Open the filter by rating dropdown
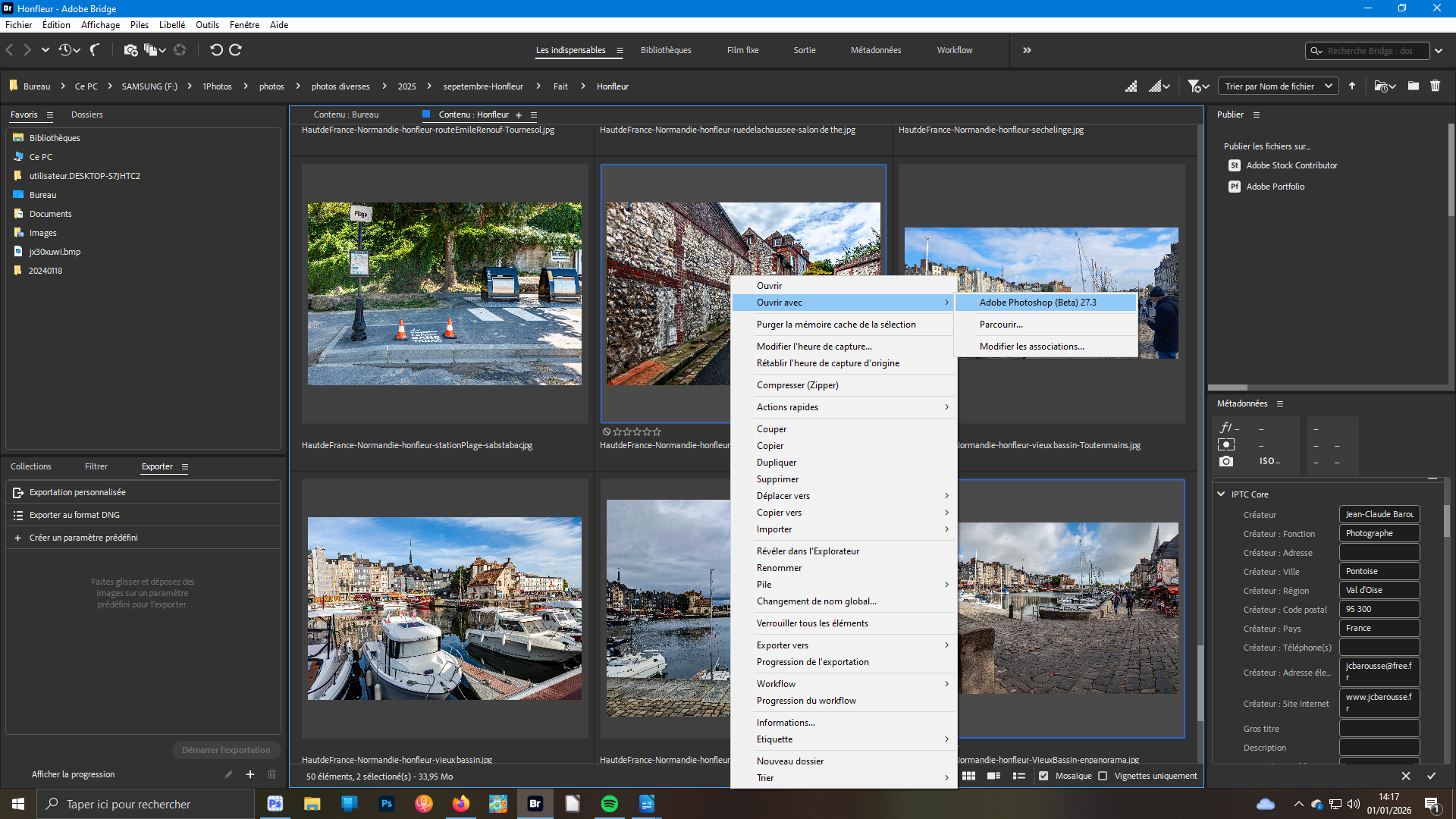 pyautogui.click(x=1198, y=86)
